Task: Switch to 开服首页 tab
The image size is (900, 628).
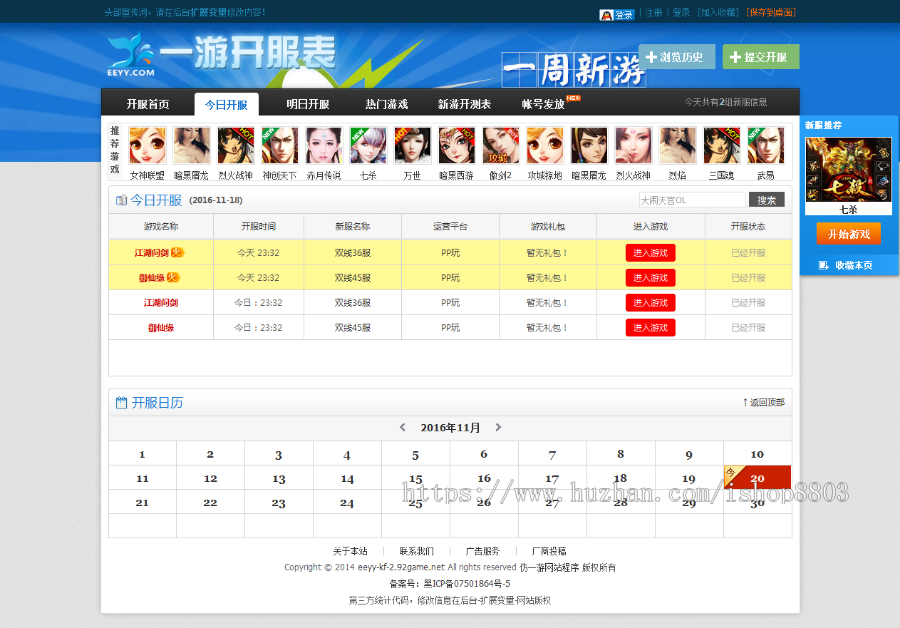Action: point(148,104)
